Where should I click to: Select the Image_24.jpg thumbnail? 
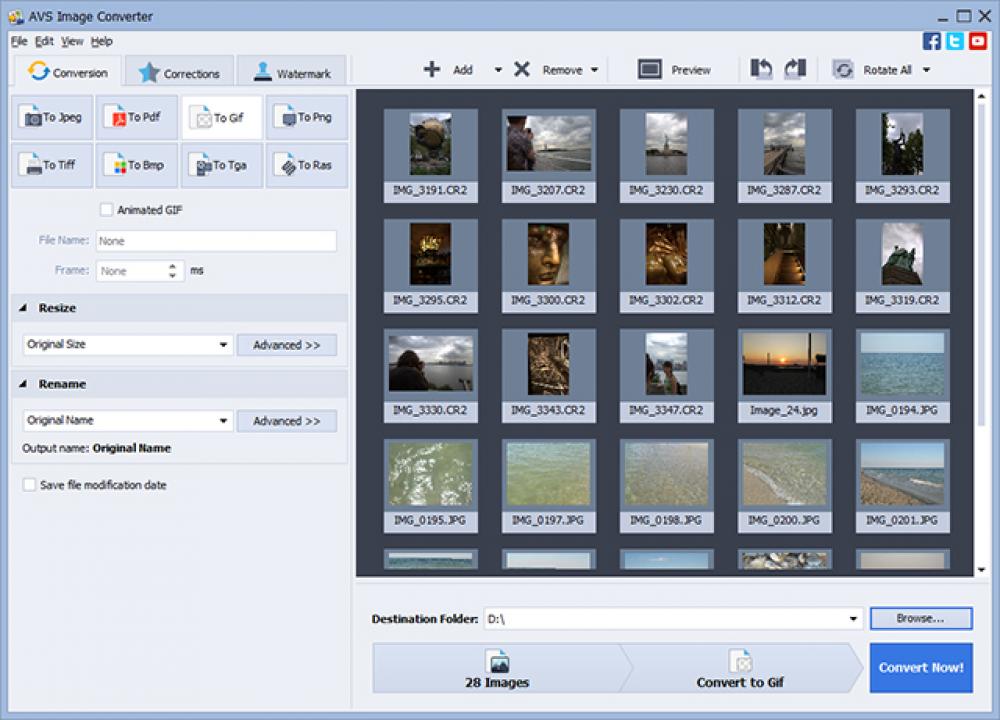(x=784, y=374)
